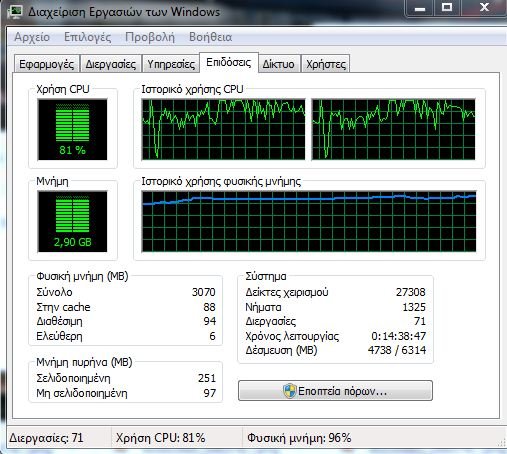Click the Φυσική μνήμη (MB) group label

point(82,276)
